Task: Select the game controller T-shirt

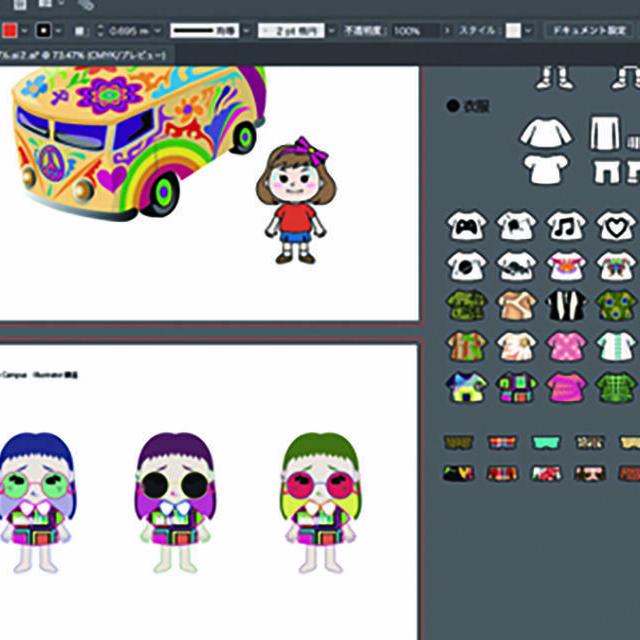Action: point(467,225)
